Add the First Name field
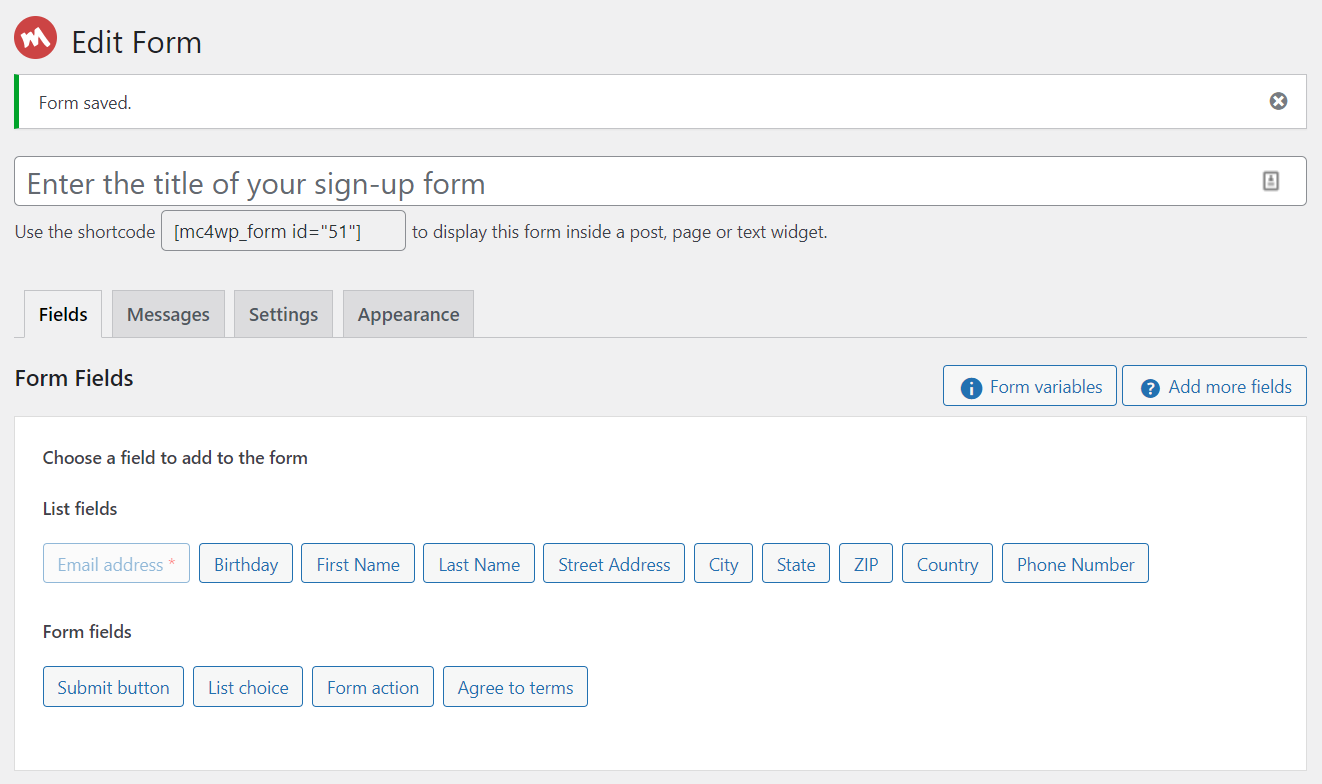 point(358,564)
